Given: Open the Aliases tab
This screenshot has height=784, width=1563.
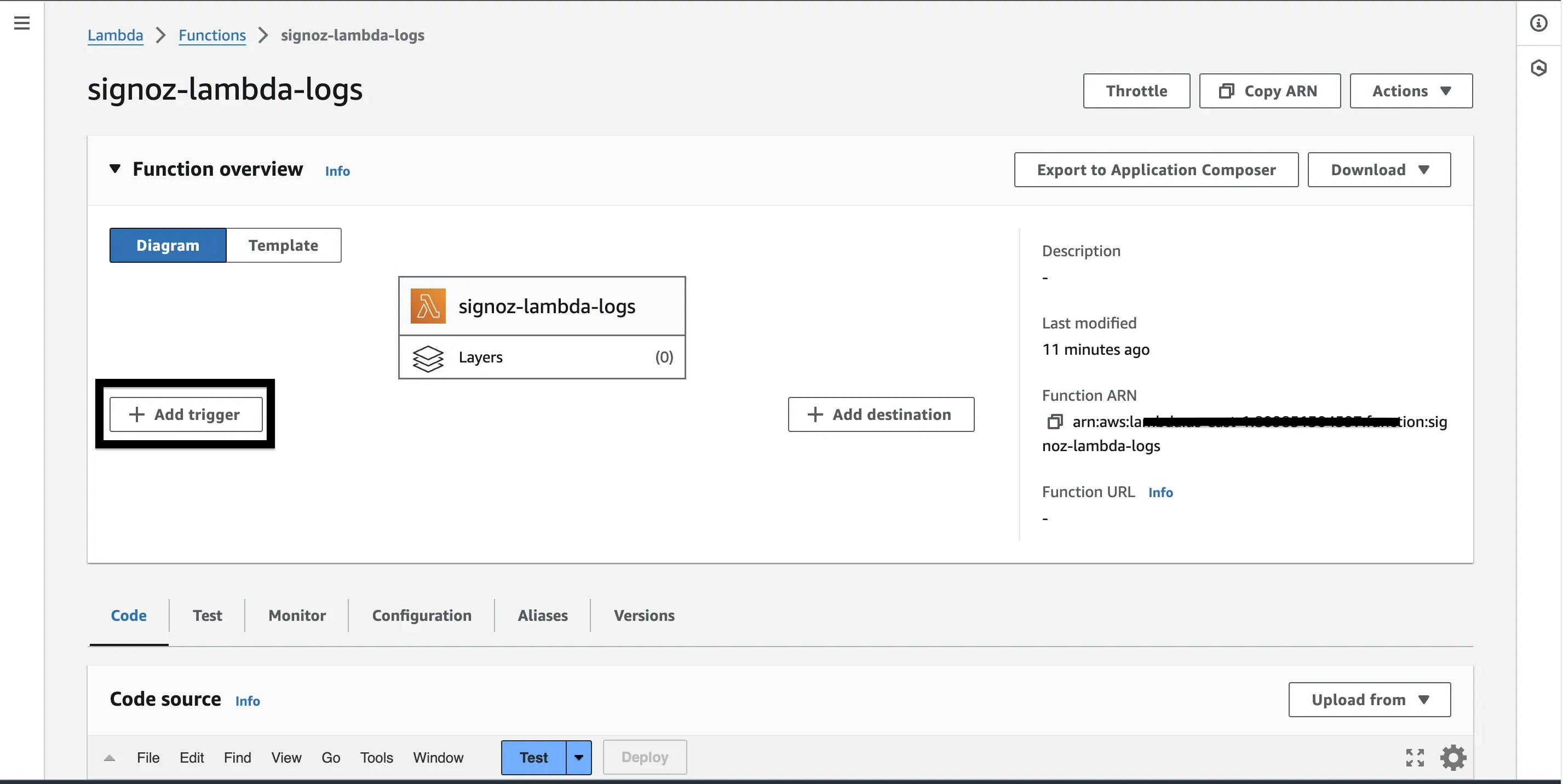Looking at the screenshot, I should tap(542, 615).
